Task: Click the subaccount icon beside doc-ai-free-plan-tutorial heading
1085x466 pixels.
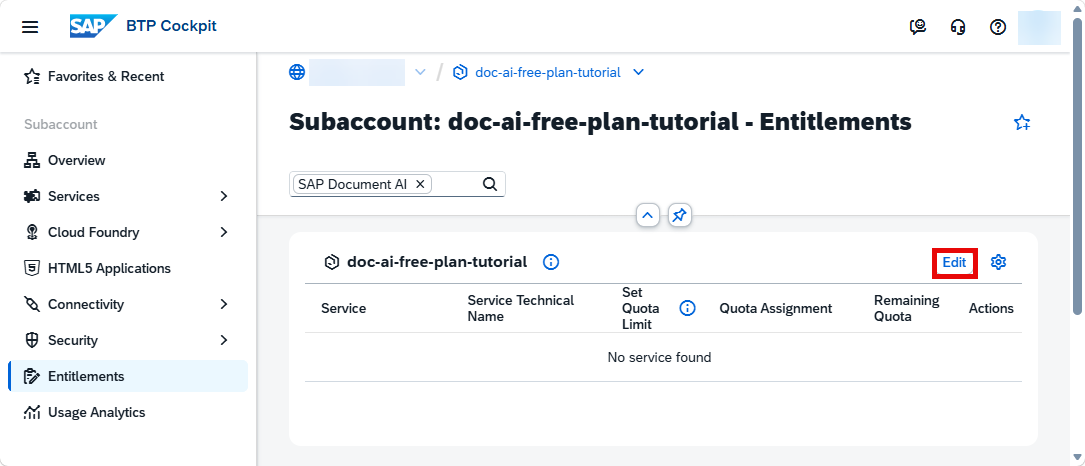Action: 331,262
